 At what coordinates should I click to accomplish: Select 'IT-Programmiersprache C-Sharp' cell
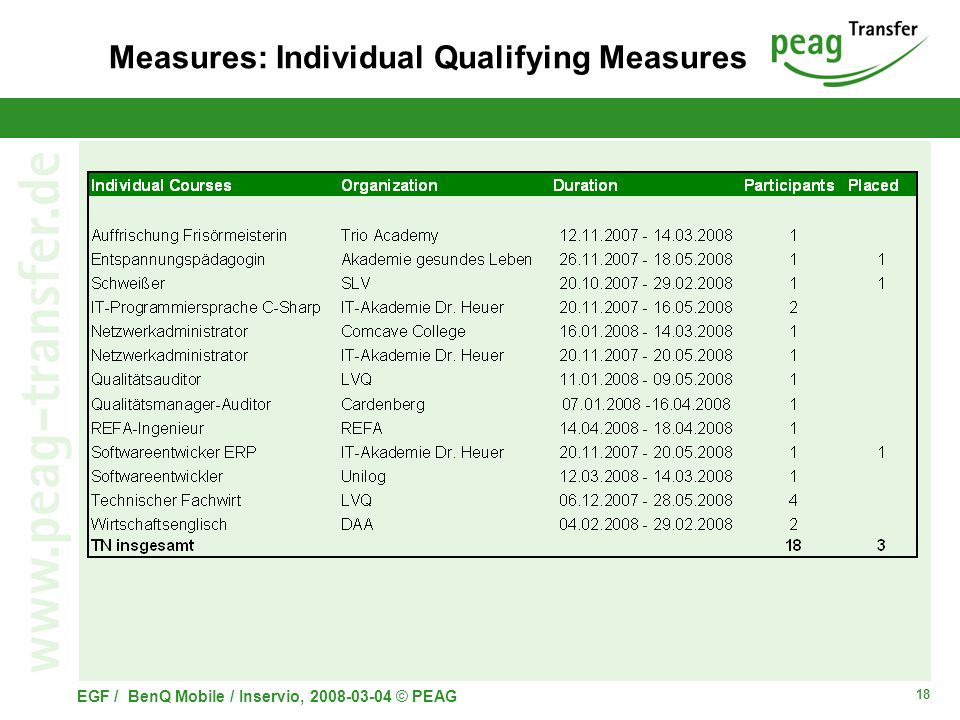[205, 307]
